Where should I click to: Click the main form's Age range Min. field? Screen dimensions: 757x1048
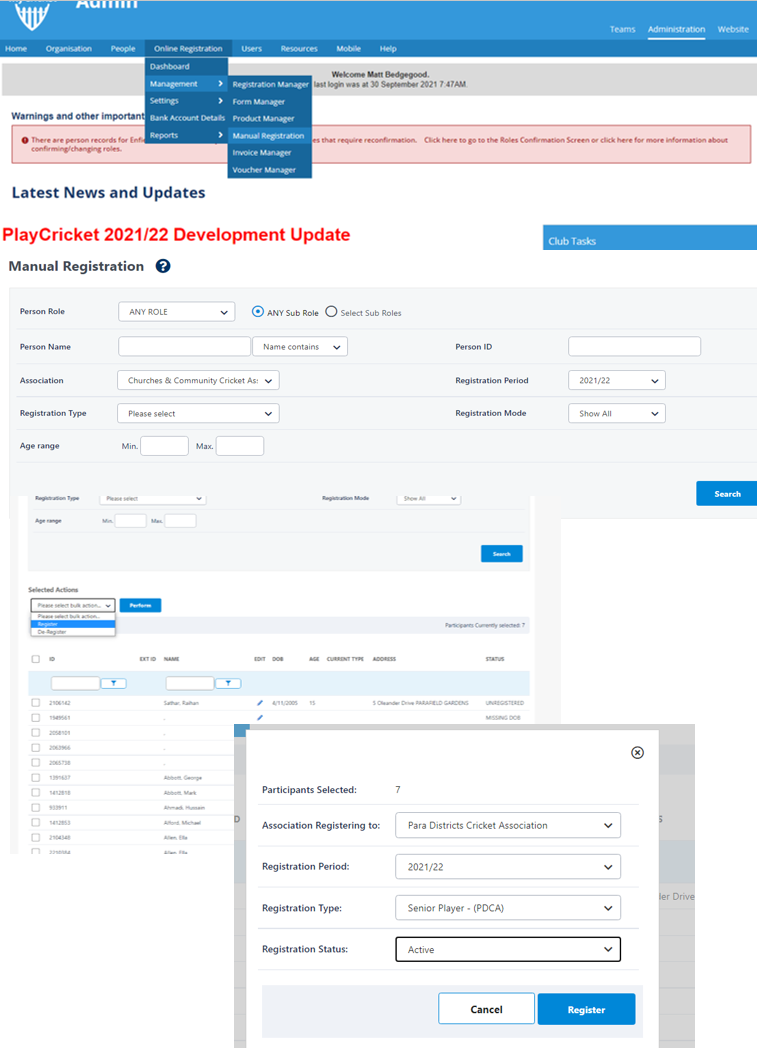coord(164,446)
